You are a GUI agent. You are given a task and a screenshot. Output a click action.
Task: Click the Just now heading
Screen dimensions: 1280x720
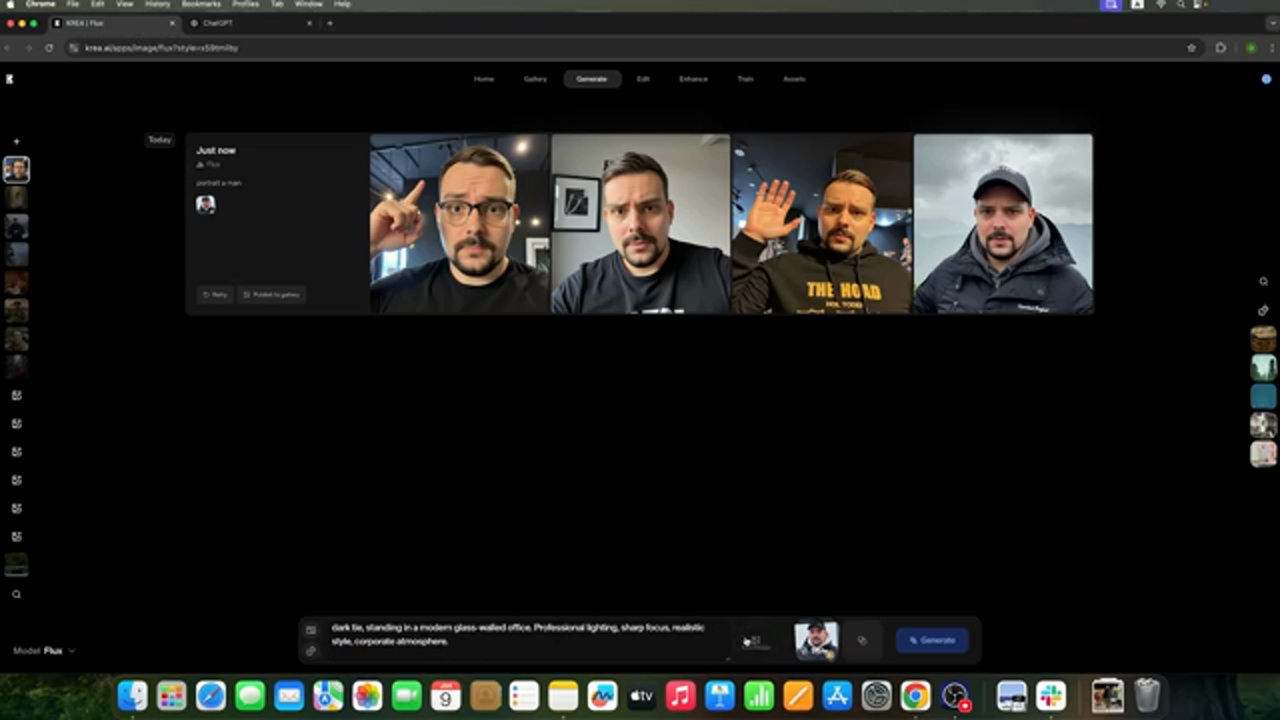click(216, 150)
